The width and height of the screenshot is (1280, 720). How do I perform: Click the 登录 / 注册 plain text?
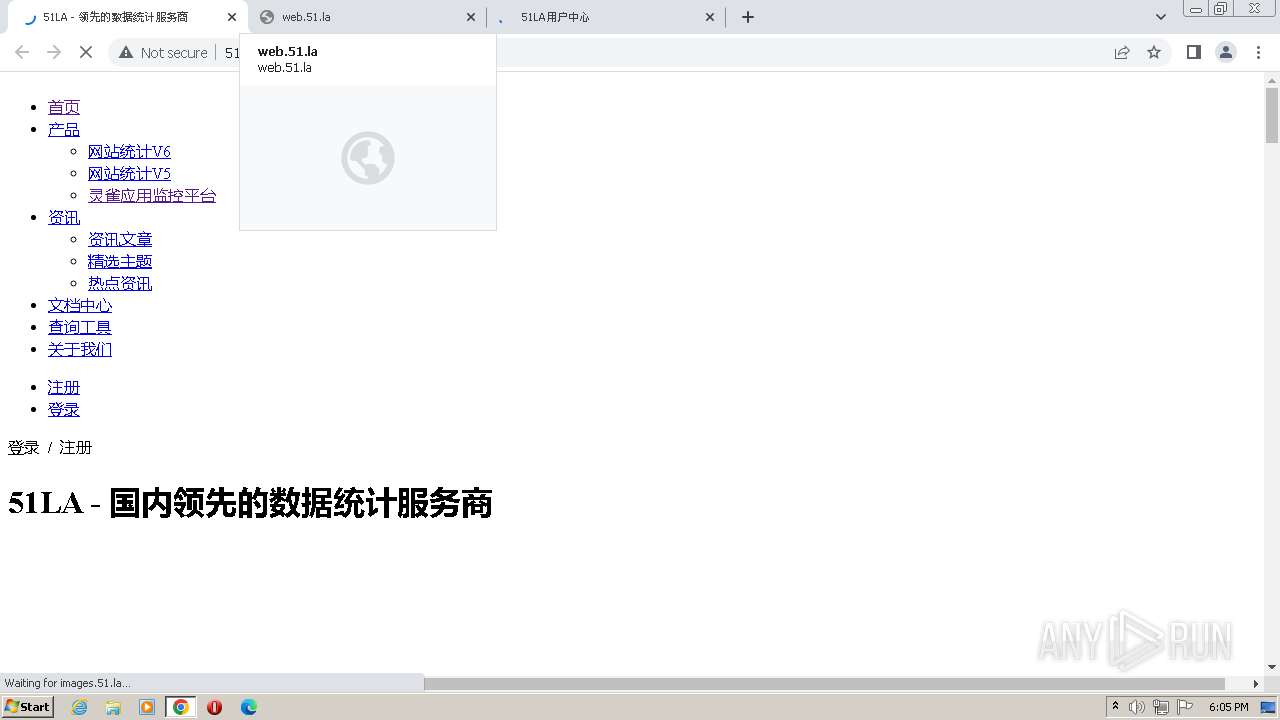coord(50,447)
